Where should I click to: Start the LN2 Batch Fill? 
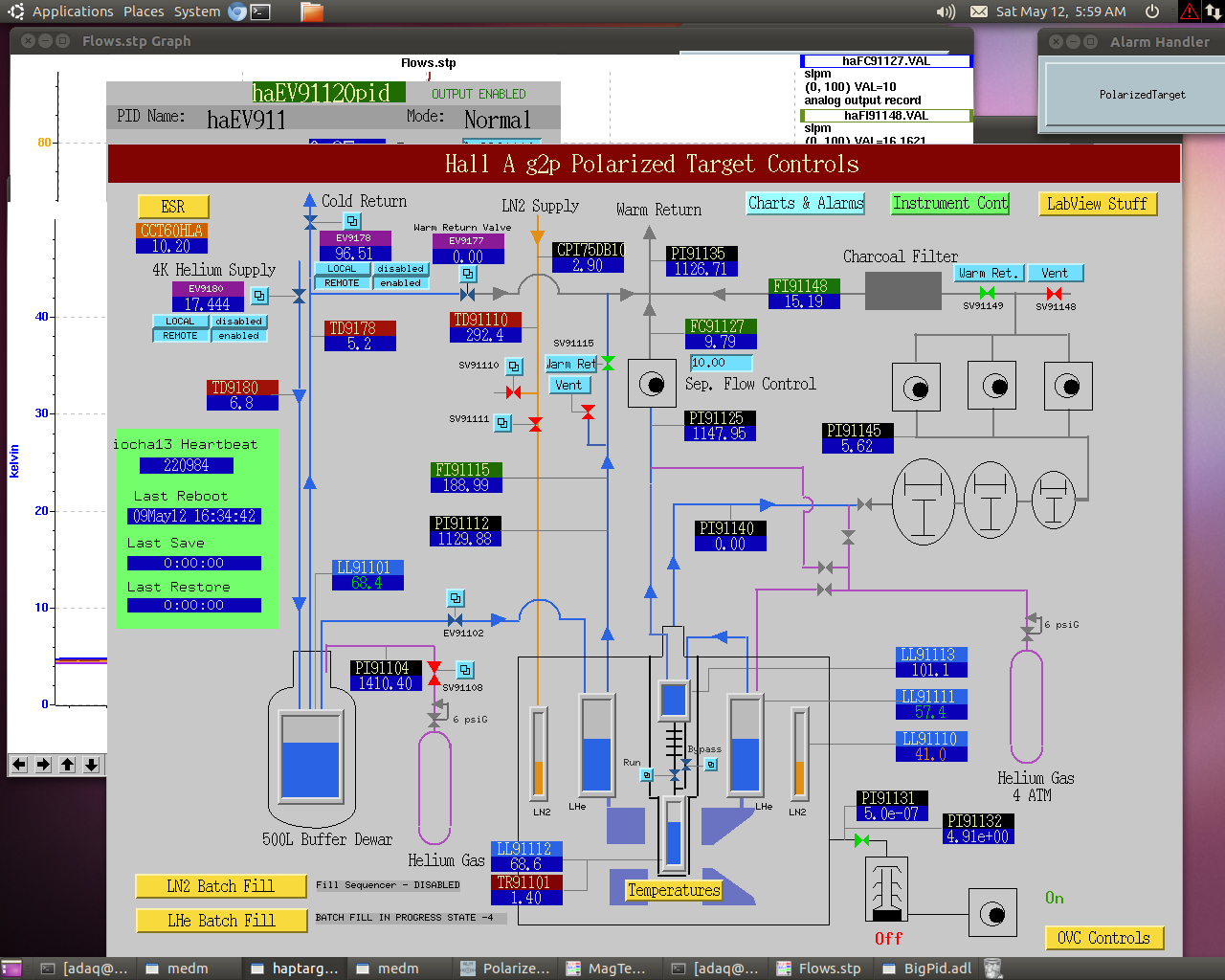[221, 886]
